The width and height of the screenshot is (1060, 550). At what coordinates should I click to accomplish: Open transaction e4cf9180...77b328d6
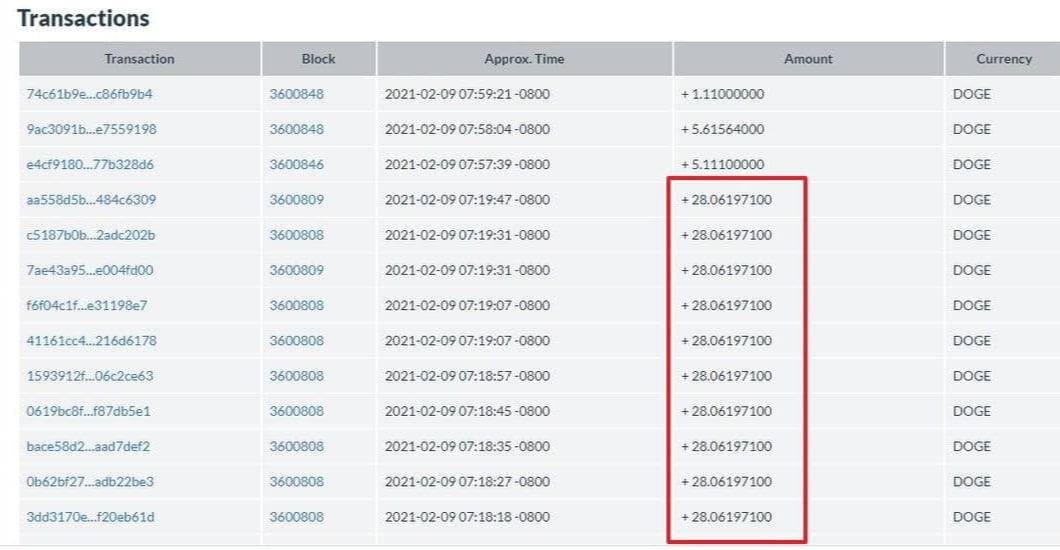[90, 164]
